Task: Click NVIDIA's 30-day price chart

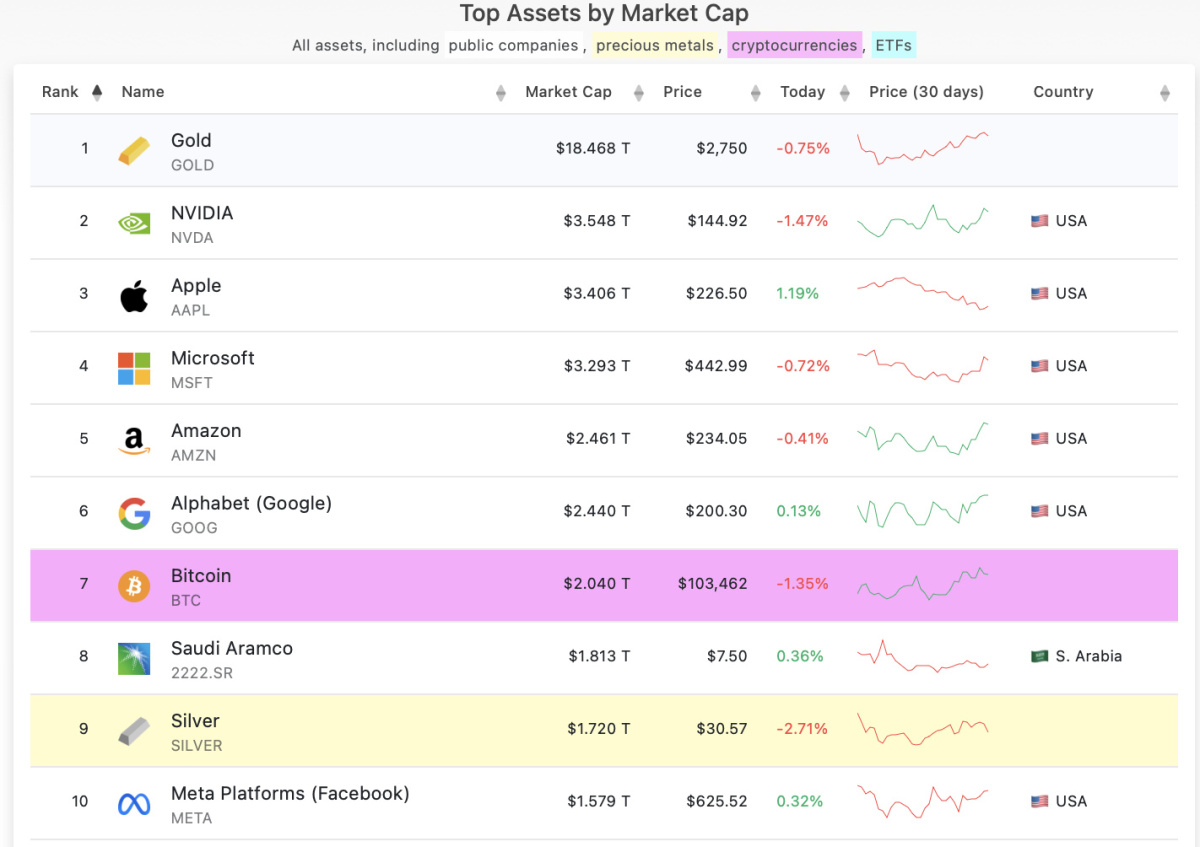Action: click(x=923, y=221)
